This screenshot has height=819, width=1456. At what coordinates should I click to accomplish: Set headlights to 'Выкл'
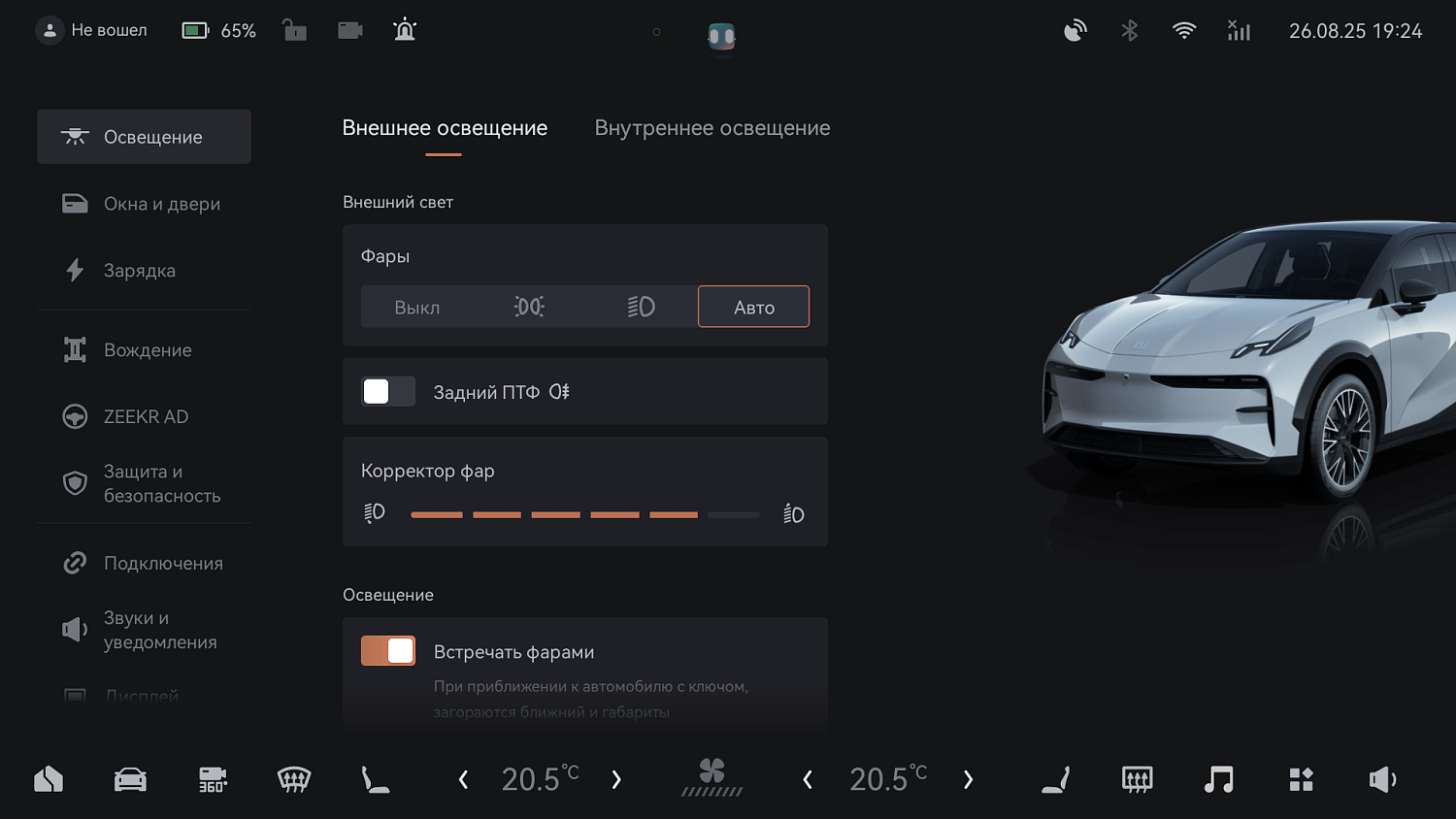[x=417, y=307]
